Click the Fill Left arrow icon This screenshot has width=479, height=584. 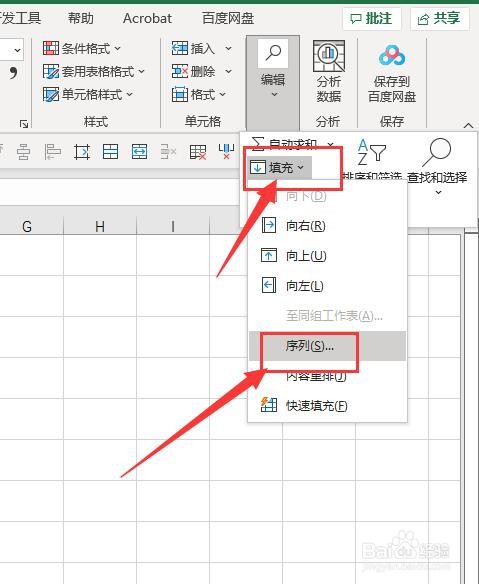(269, 286)
